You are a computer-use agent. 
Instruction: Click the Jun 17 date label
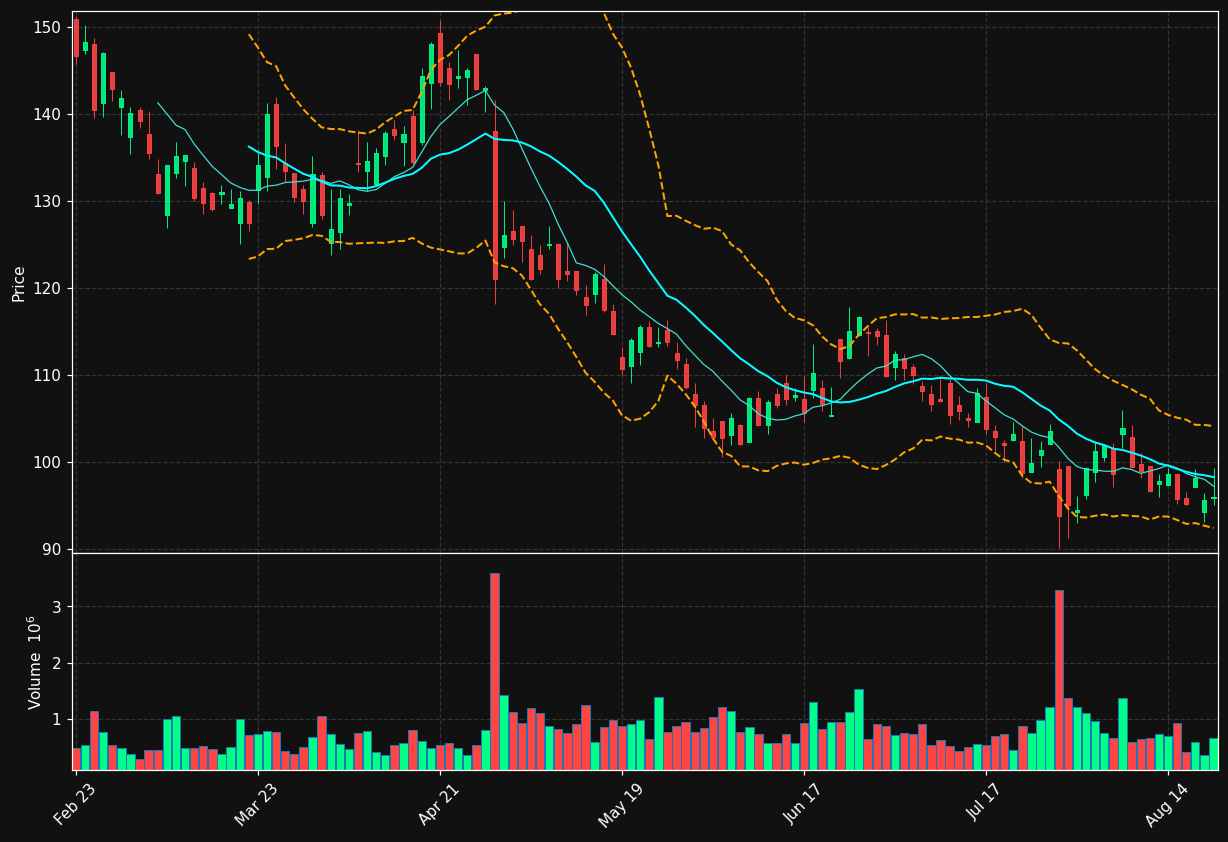(803, 803)
